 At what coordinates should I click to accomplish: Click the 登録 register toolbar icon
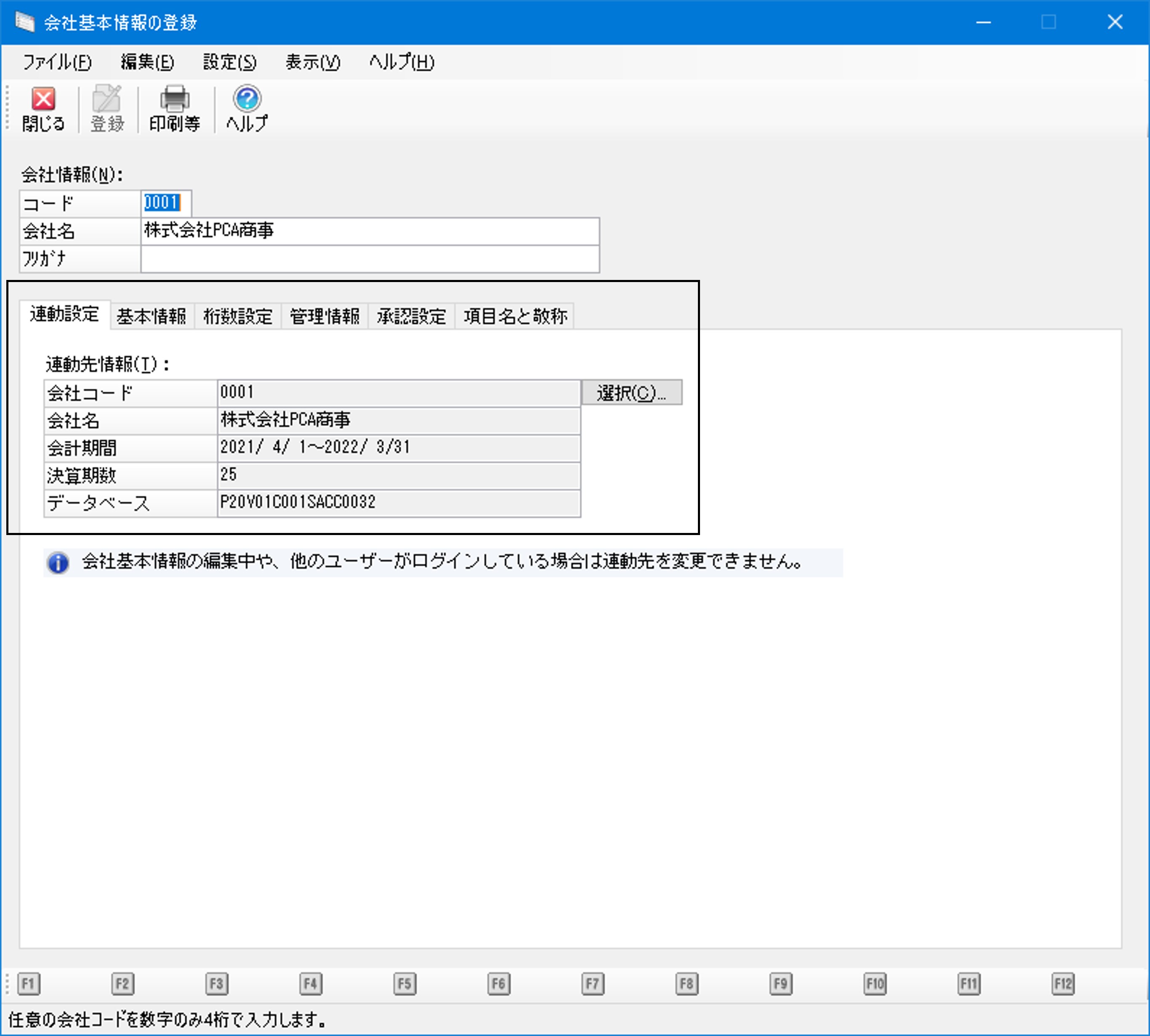(x=107, y=99)
